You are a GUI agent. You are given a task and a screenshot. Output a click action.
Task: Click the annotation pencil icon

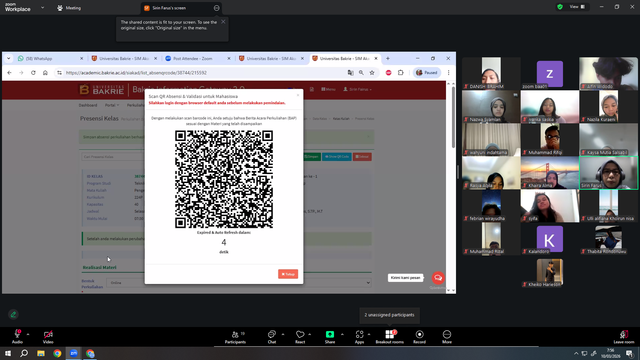[x=13, y=314]
